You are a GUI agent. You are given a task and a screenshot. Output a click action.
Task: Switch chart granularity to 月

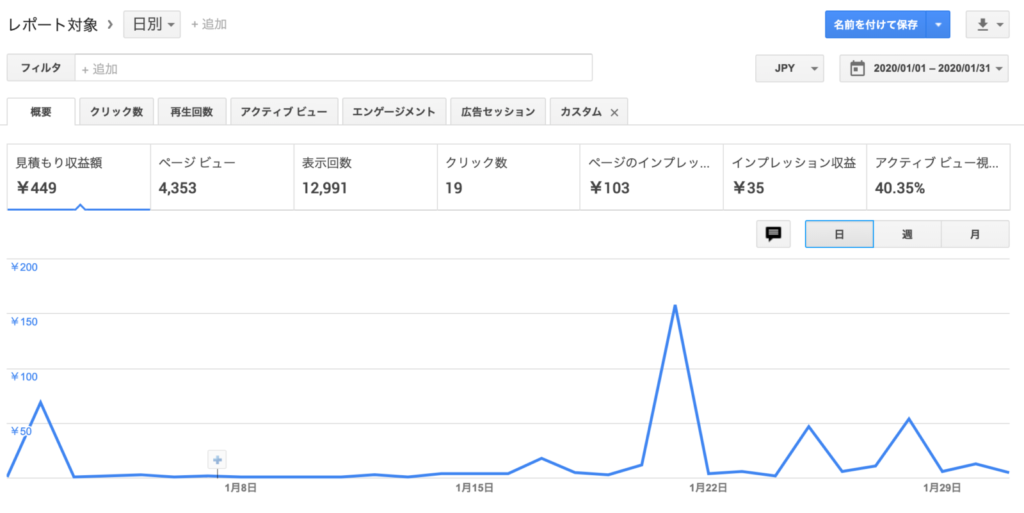coord(975,234)
